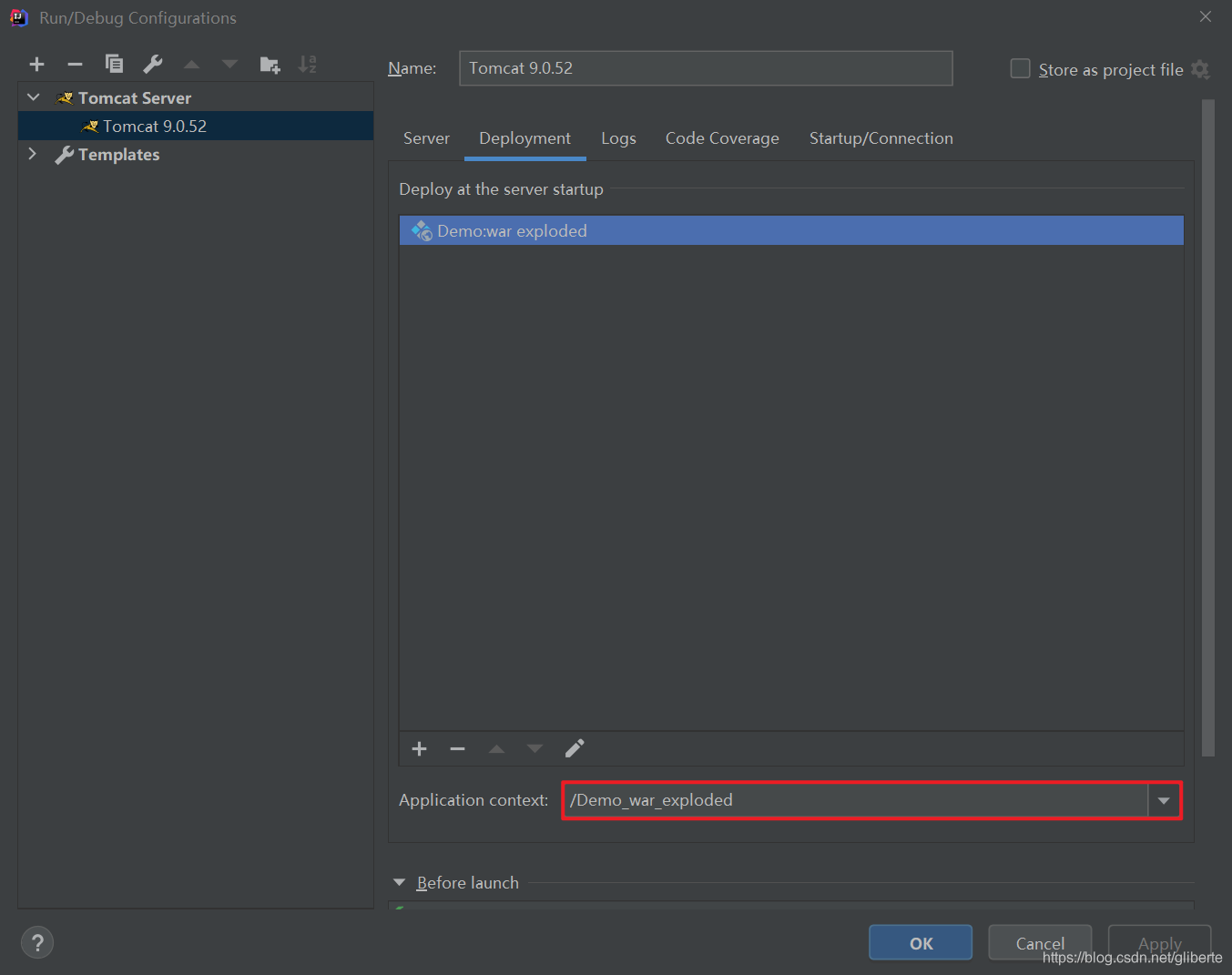Close the Run/Debug Configurations dialog

coord(1206,16)
